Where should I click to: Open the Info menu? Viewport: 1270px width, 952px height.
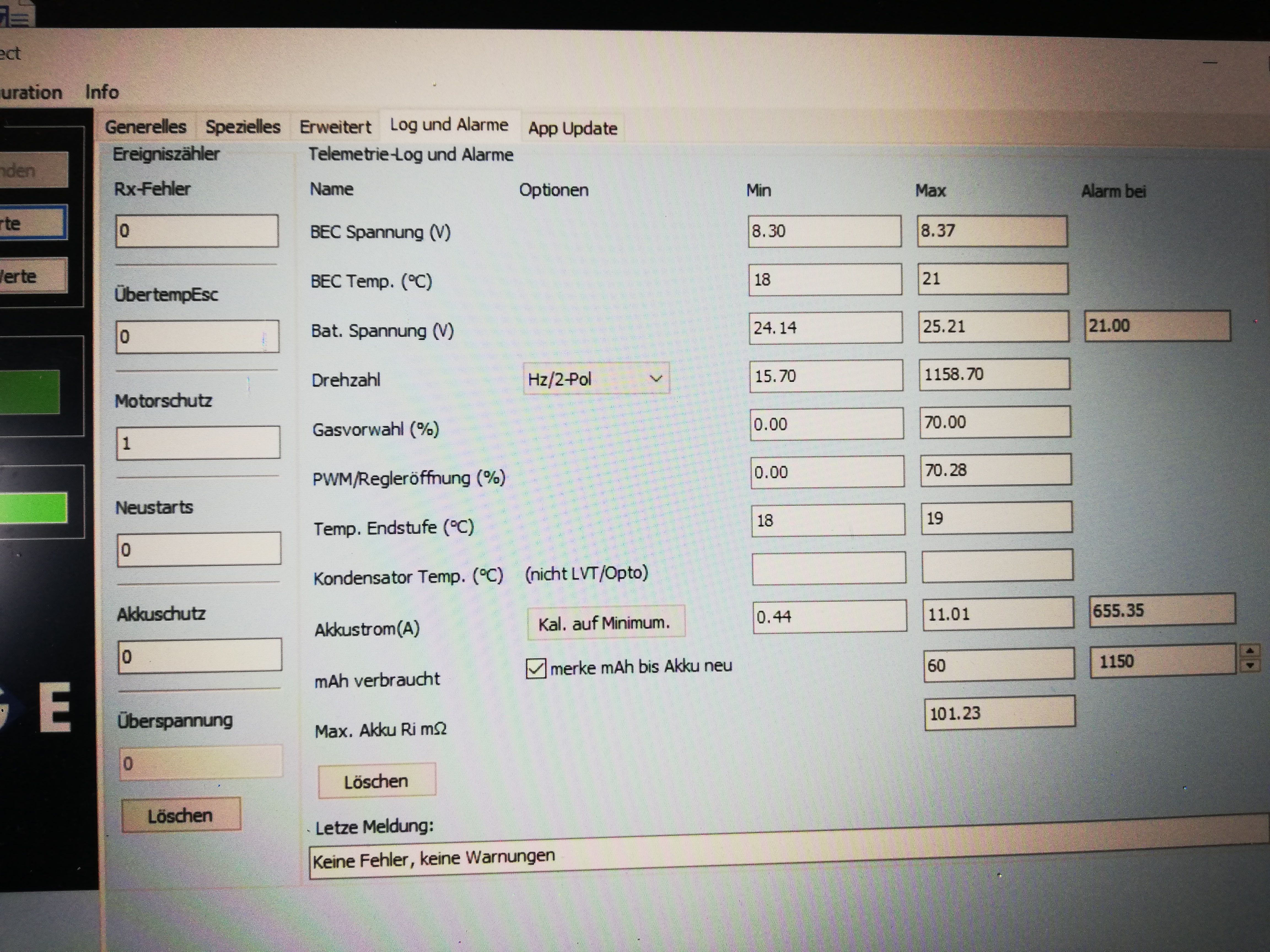[102, 92]
